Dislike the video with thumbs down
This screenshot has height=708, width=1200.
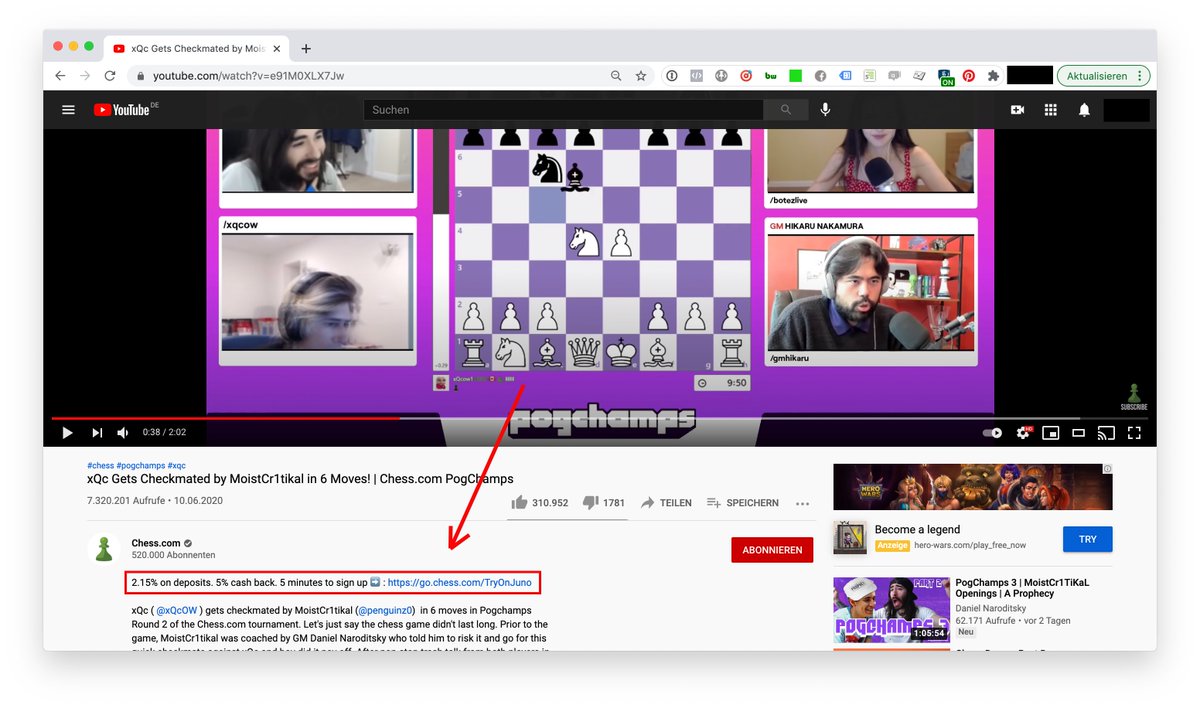[x=603, y=502]
